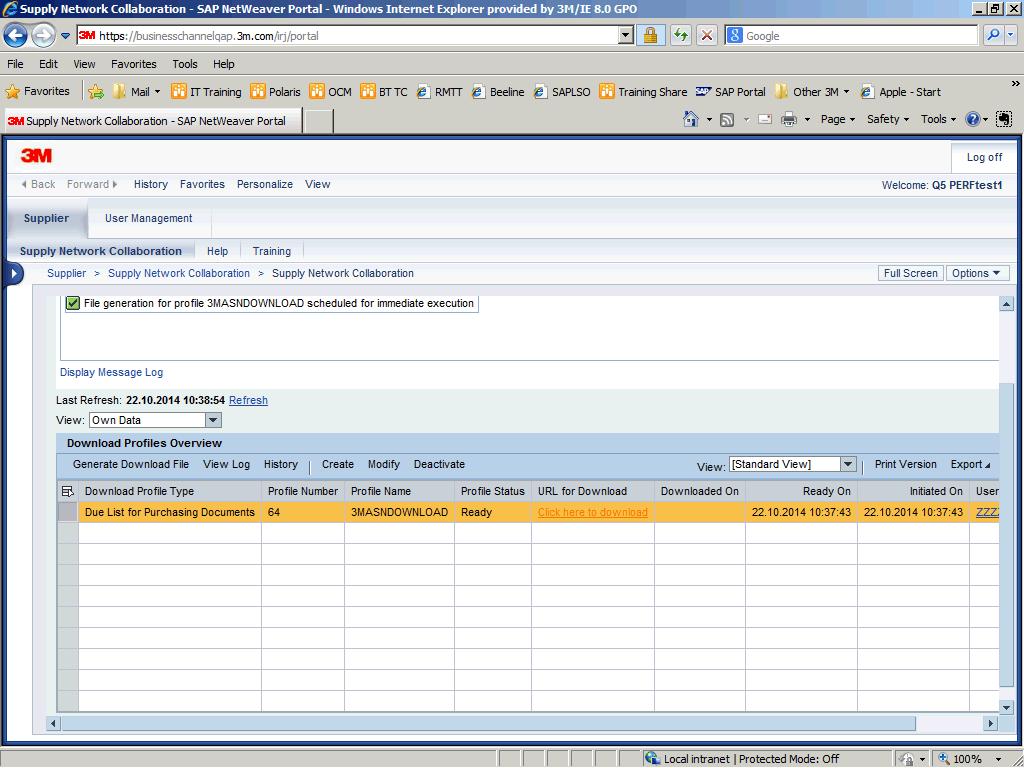Open the RMTT bookmark

coord(440,92)
